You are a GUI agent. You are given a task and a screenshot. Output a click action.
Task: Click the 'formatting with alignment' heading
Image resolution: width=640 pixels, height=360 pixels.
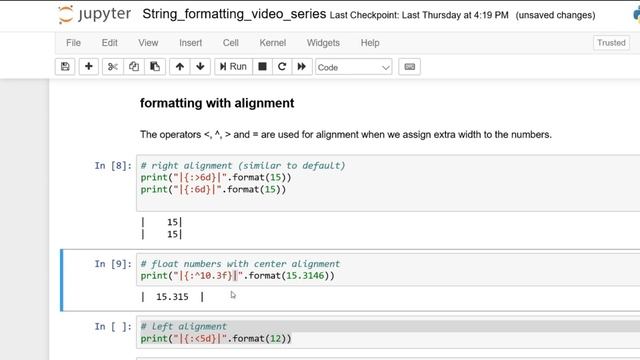[x=217, y=103]
